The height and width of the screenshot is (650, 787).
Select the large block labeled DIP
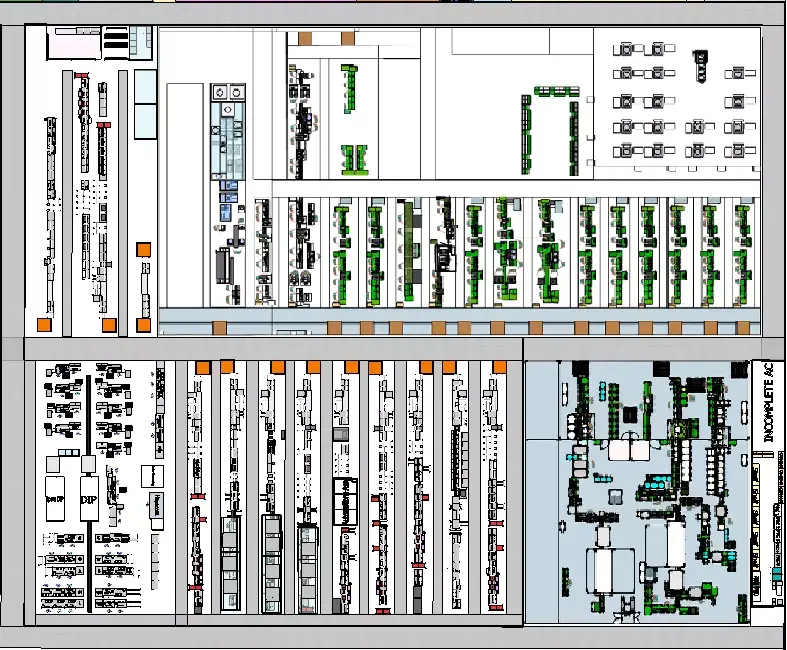(x=89, y=499)
